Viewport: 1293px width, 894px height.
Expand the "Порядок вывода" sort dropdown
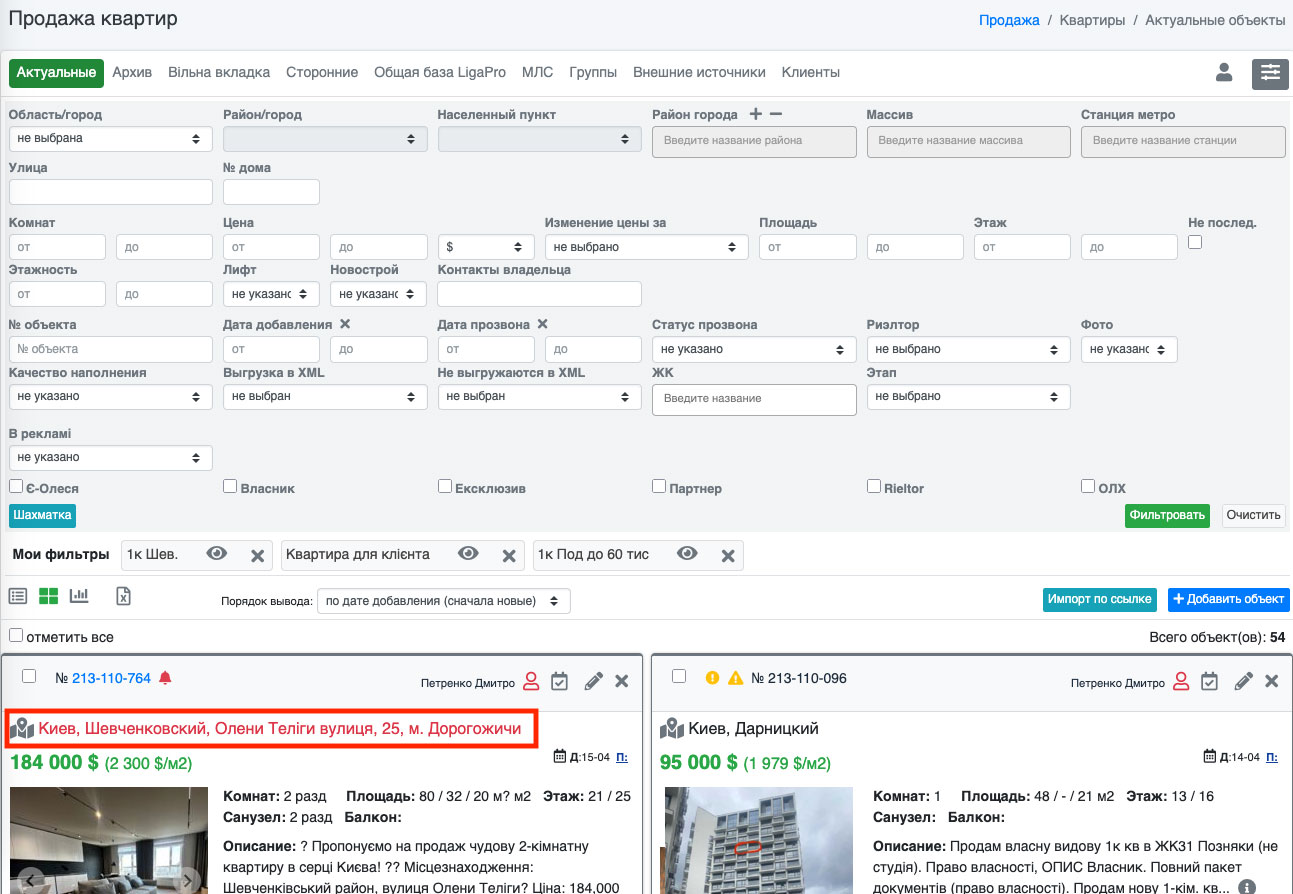point(443,601)
